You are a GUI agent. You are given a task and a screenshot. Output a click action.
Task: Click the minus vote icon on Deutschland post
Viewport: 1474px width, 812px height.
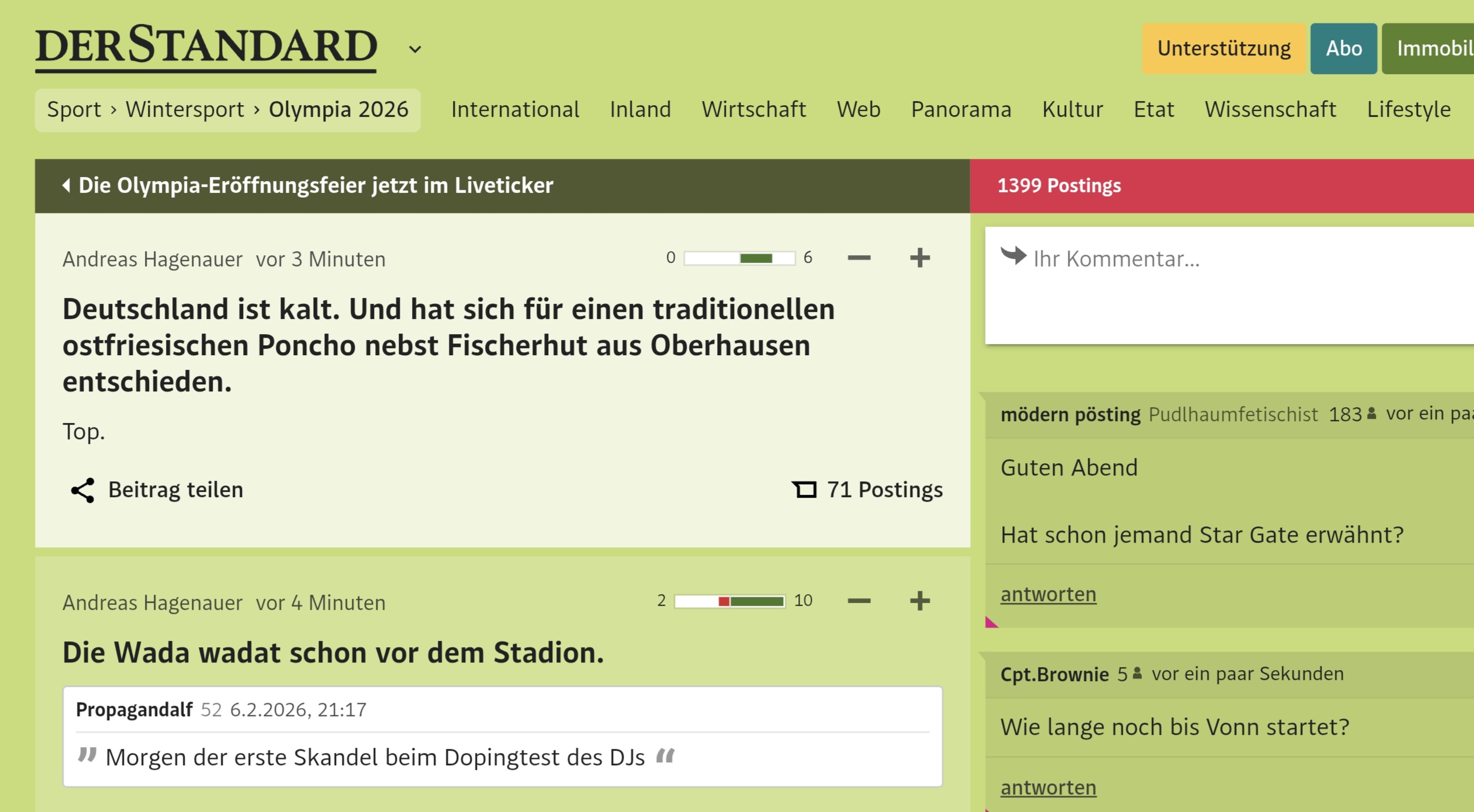[x=859, y=258]
